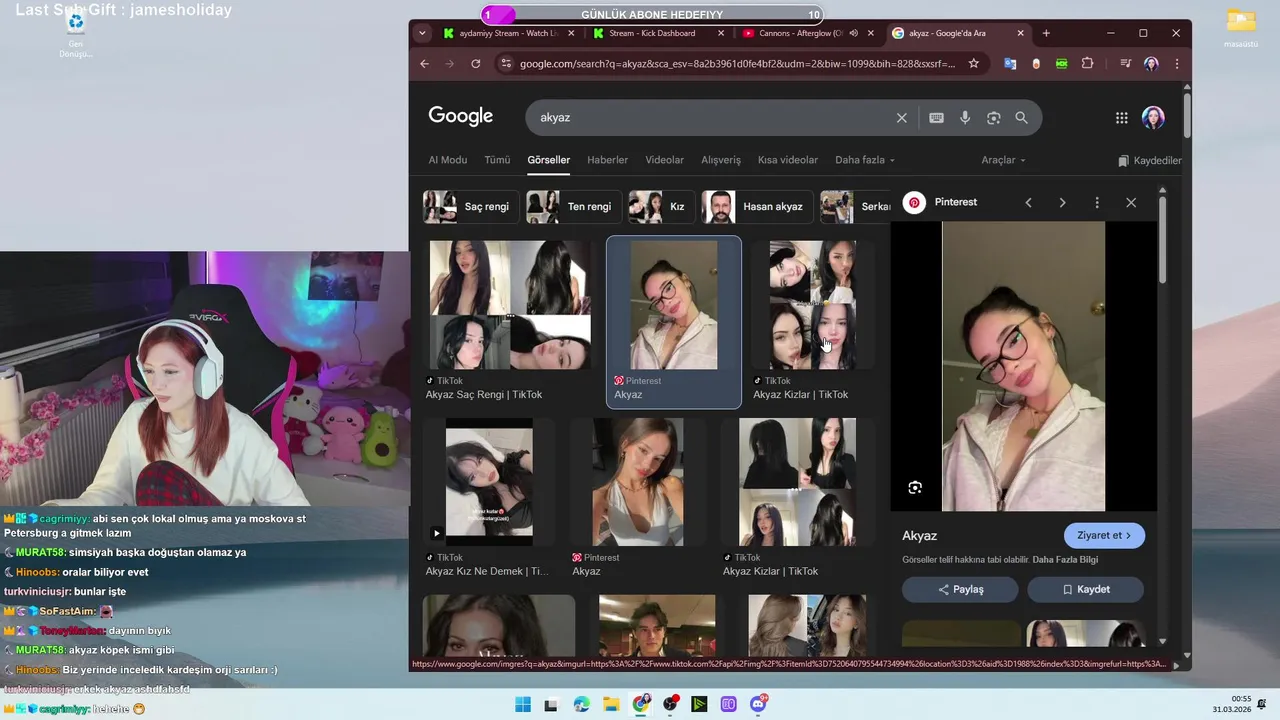Open Google account avatar on search page

[x=1153, y=118]
